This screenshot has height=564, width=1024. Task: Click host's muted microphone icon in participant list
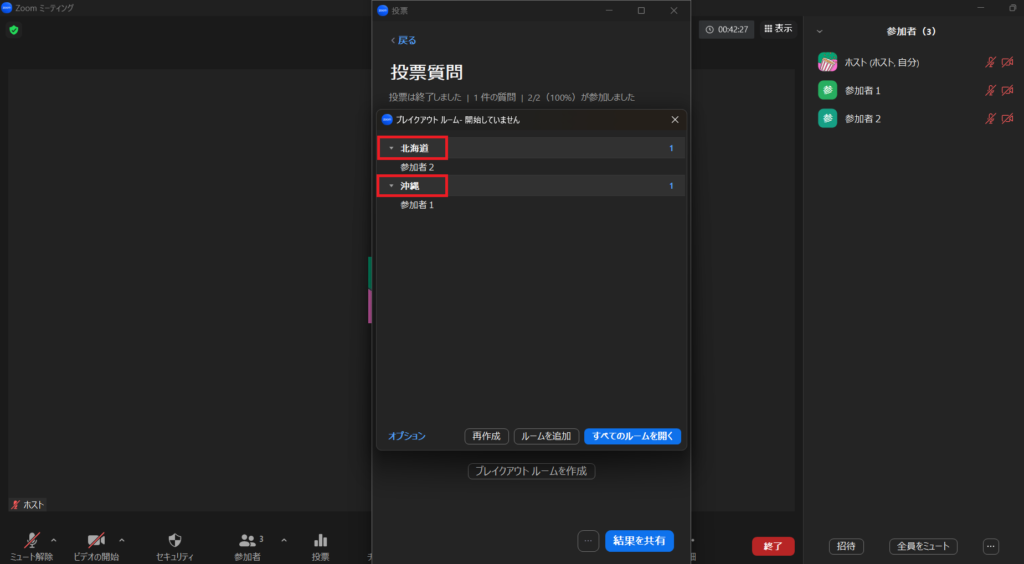pos(991,62)
